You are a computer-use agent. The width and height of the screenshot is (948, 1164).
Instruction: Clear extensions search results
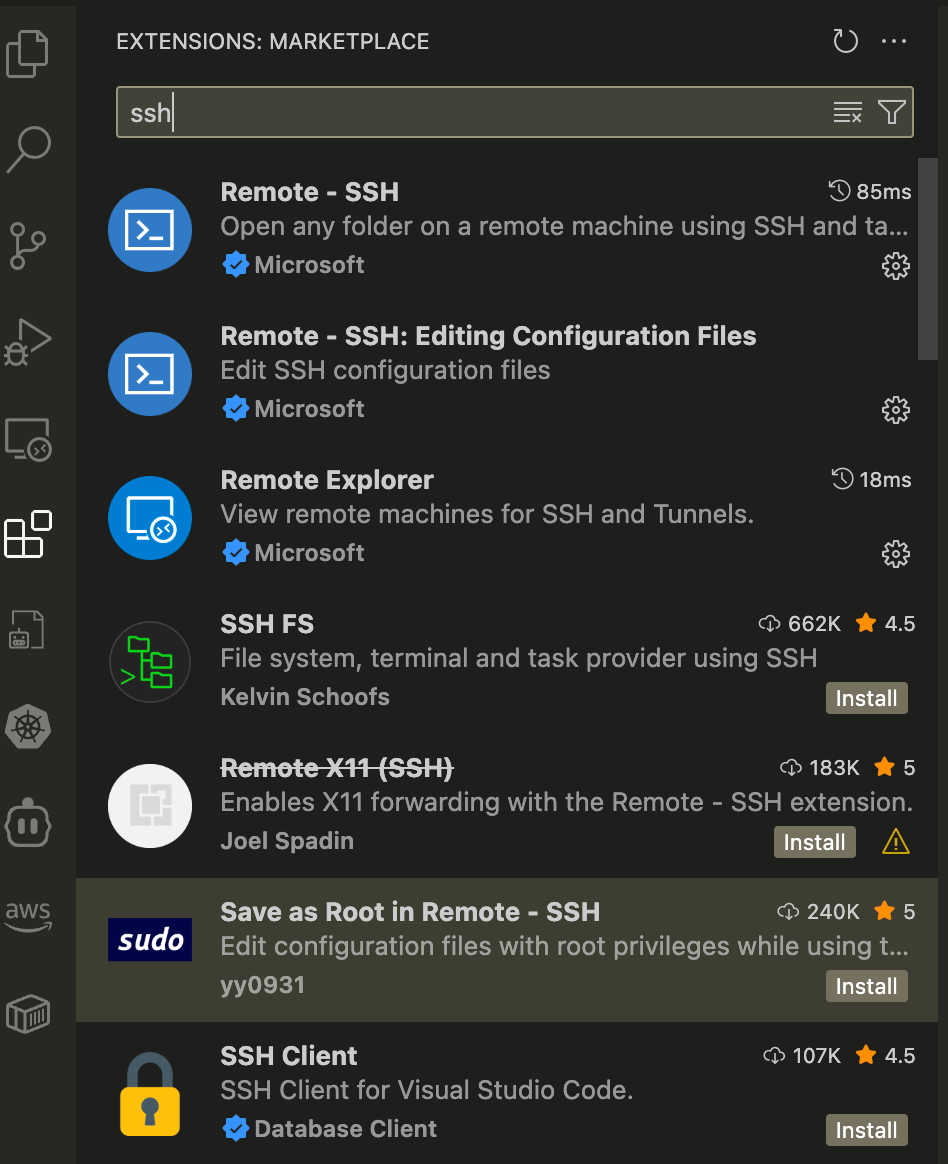click(847, 112)
